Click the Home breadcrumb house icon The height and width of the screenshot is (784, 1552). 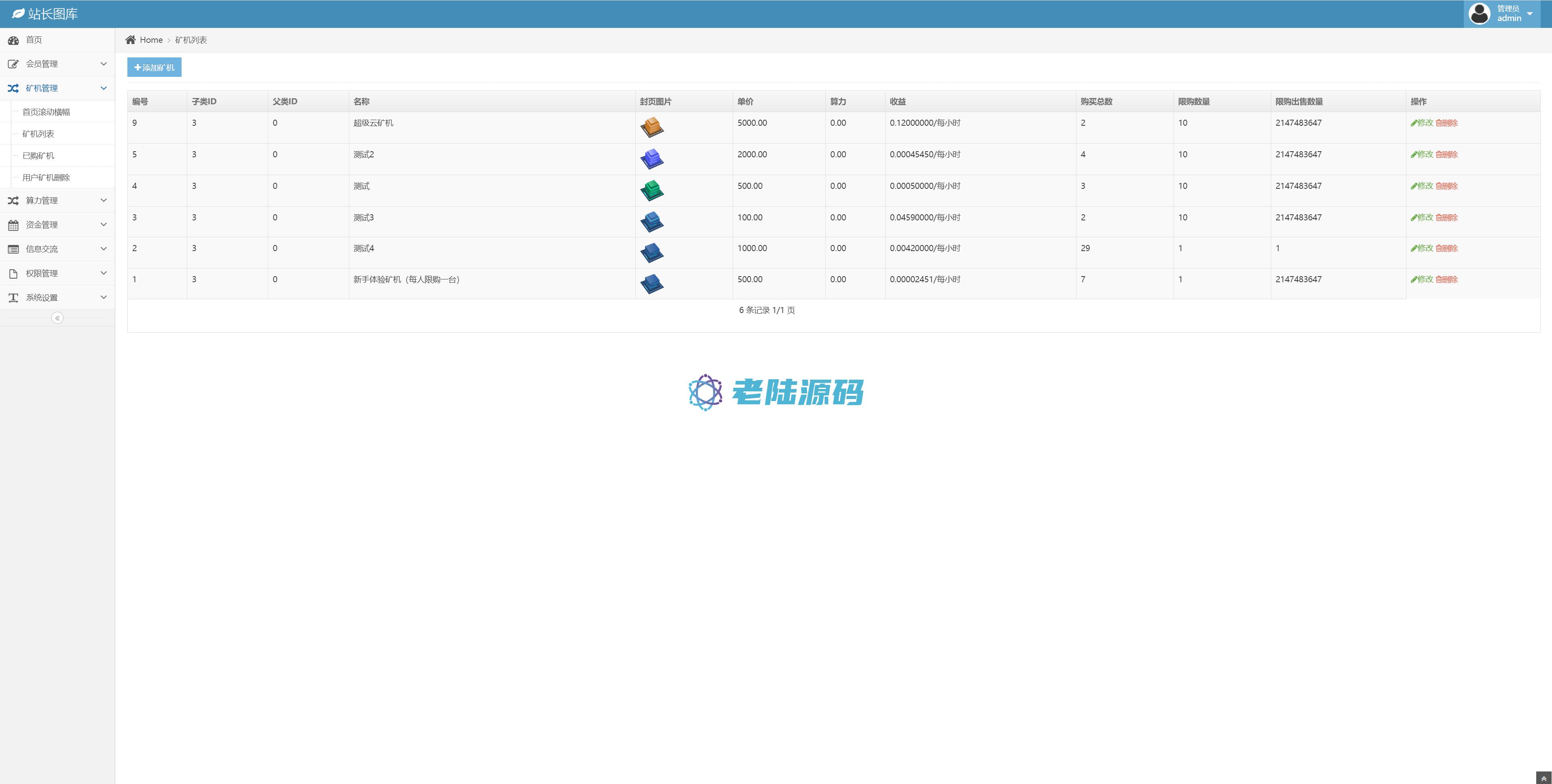pyautogui.click(x=130, y=40)
